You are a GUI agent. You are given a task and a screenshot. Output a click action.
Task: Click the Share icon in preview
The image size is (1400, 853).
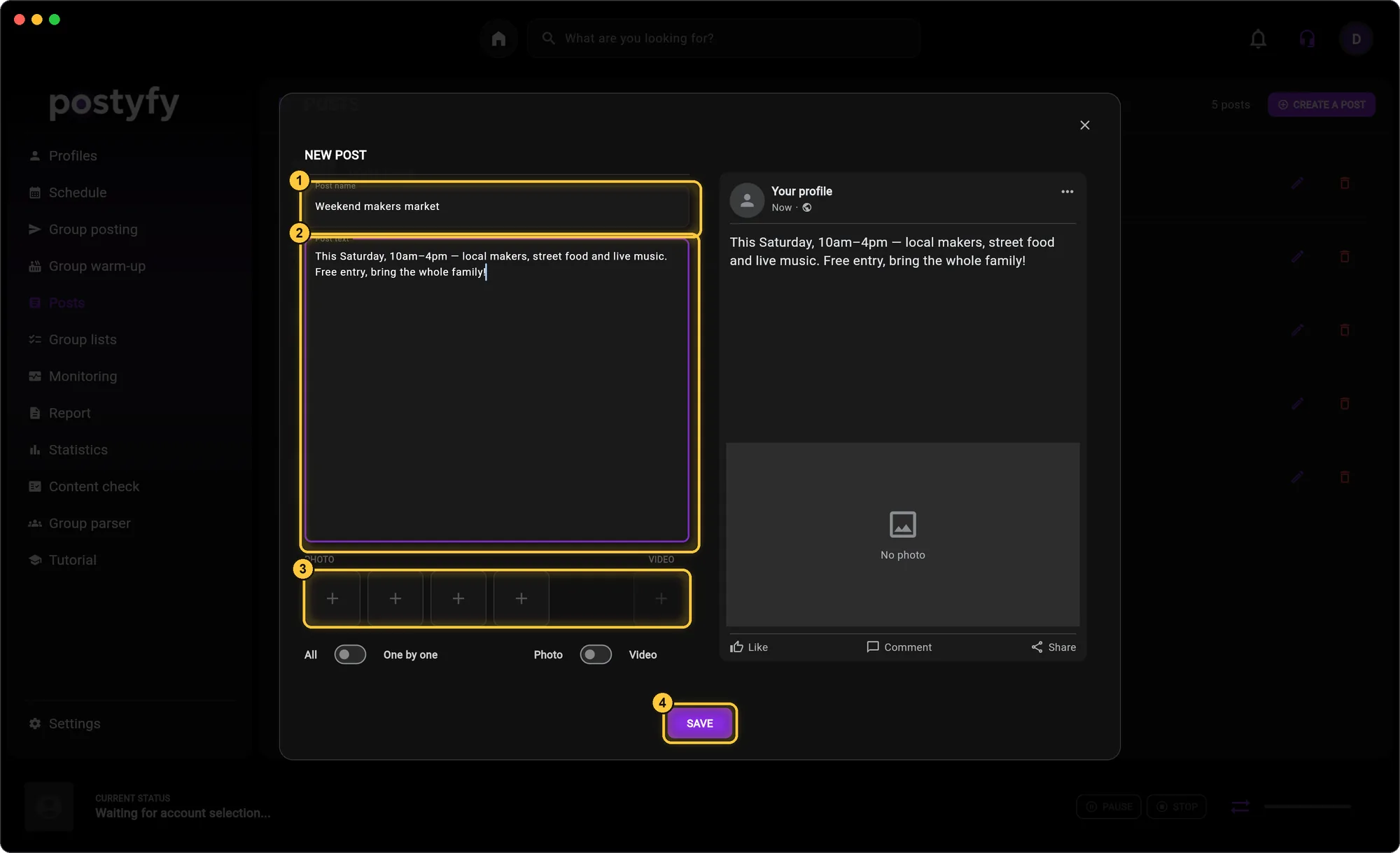click(1037, 647)
